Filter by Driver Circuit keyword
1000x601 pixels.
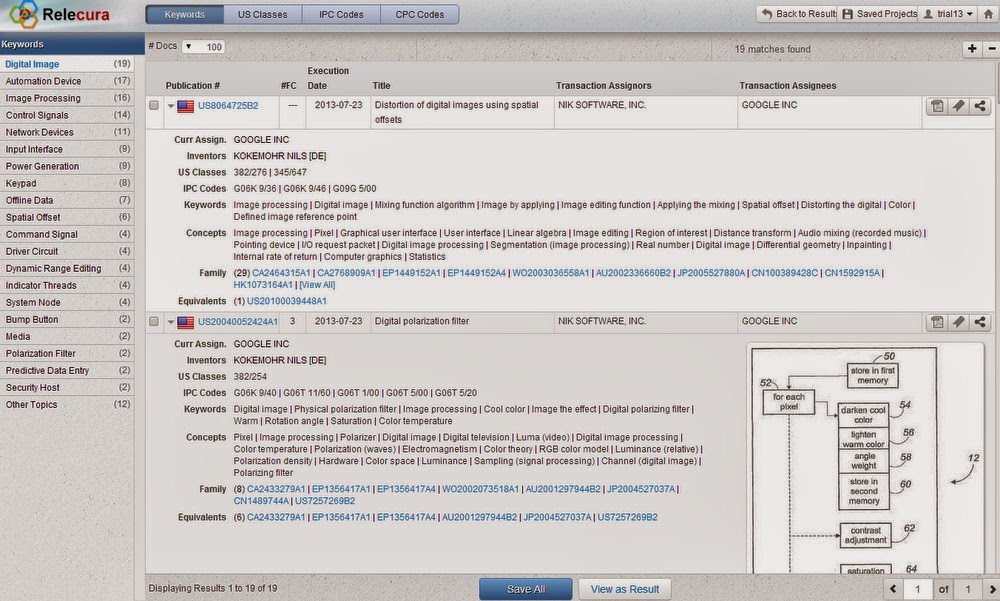(67, 251)
